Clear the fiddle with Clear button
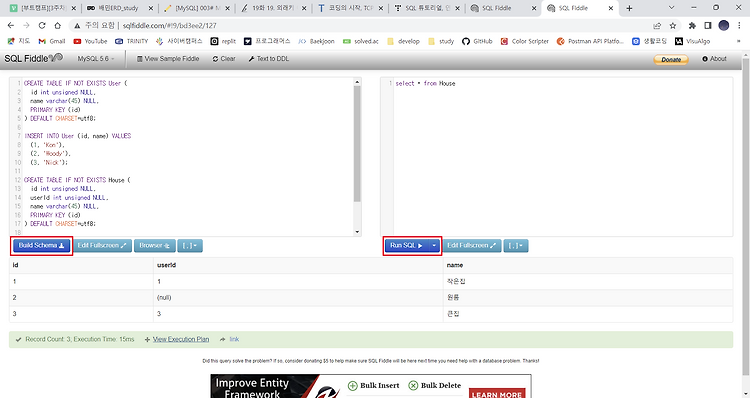 pyautogui.click(x=224, y=59)
